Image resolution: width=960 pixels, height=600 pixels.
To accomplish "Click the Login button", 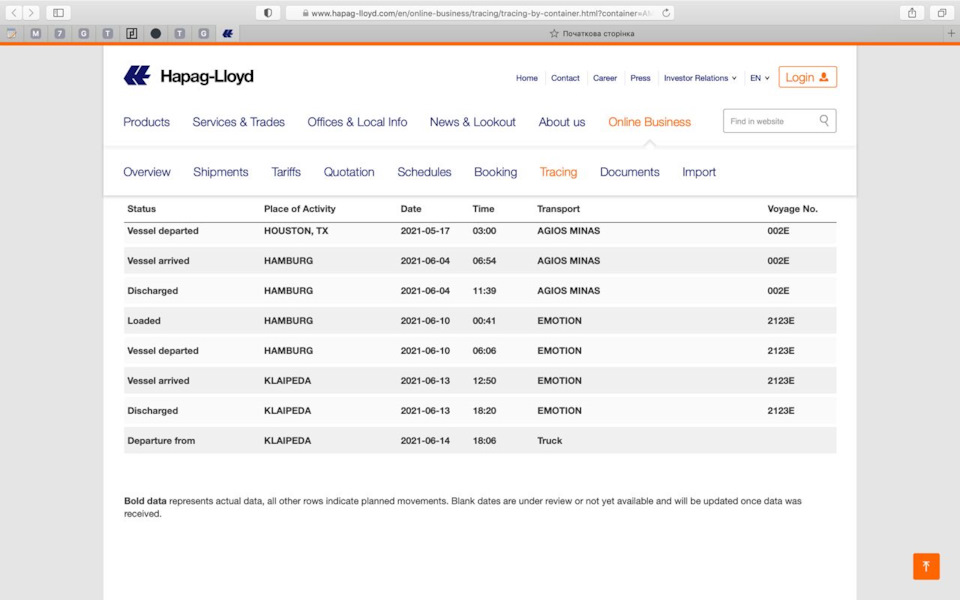I will click(x=808, y=77).
